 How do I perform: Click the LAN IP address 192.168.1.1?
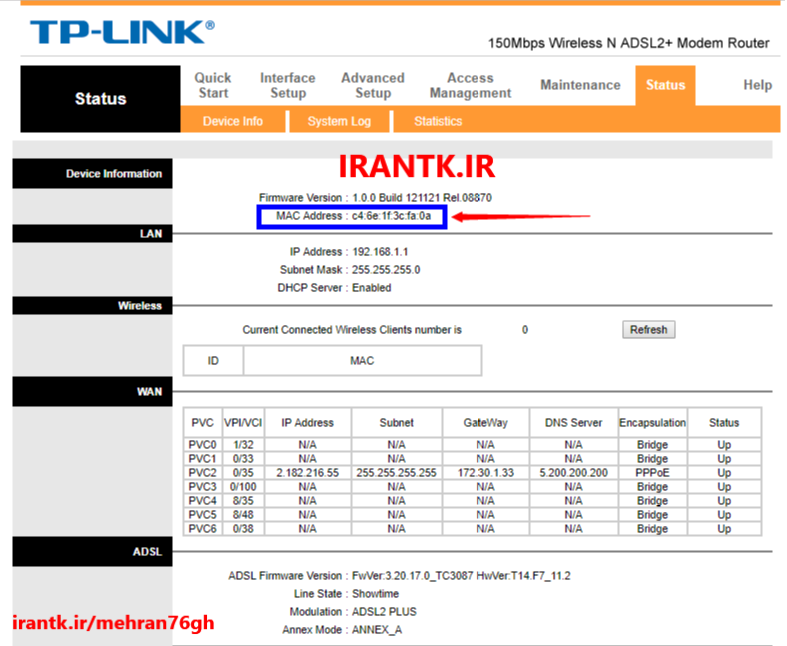coord(380,252)
